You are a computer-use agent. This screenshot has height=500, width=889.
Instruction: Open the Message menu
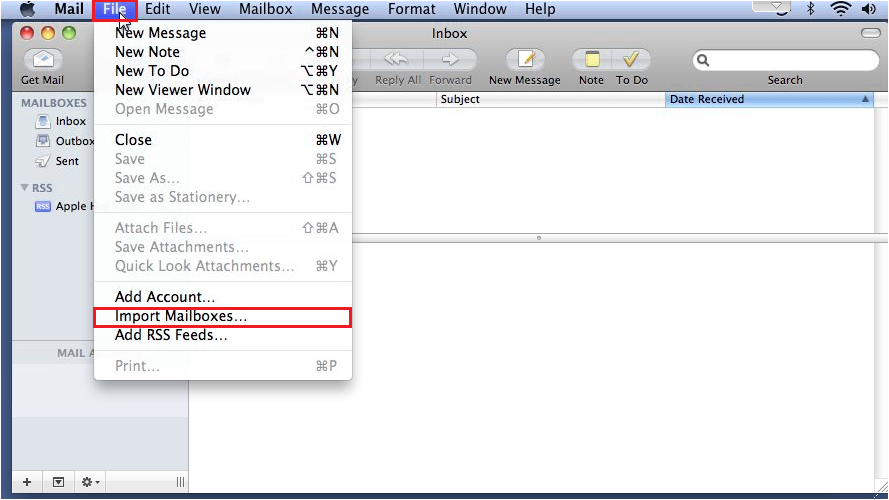click(340, 9)
